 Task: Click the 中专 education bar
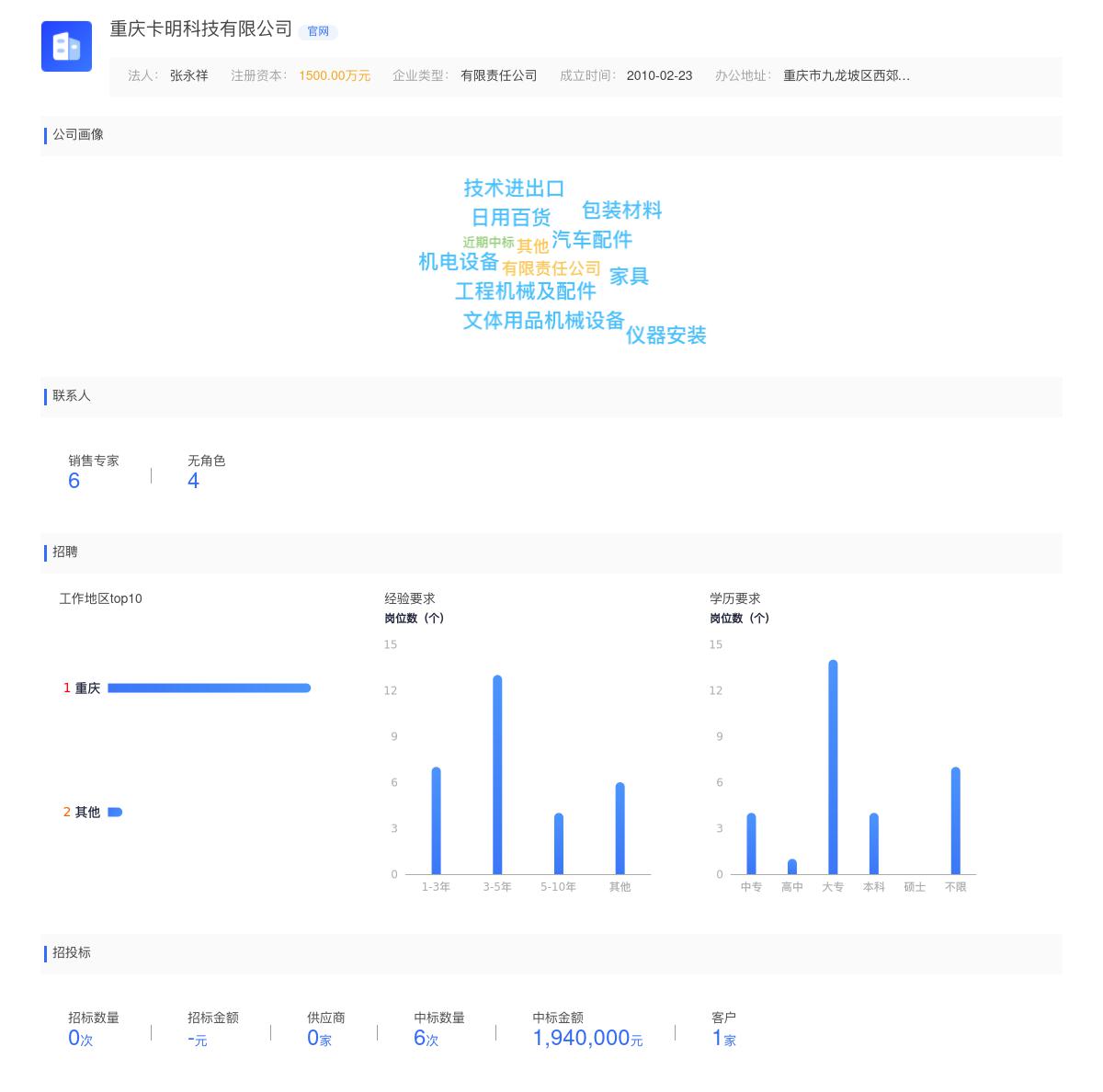pyautogui.click(x=751, y=844)
